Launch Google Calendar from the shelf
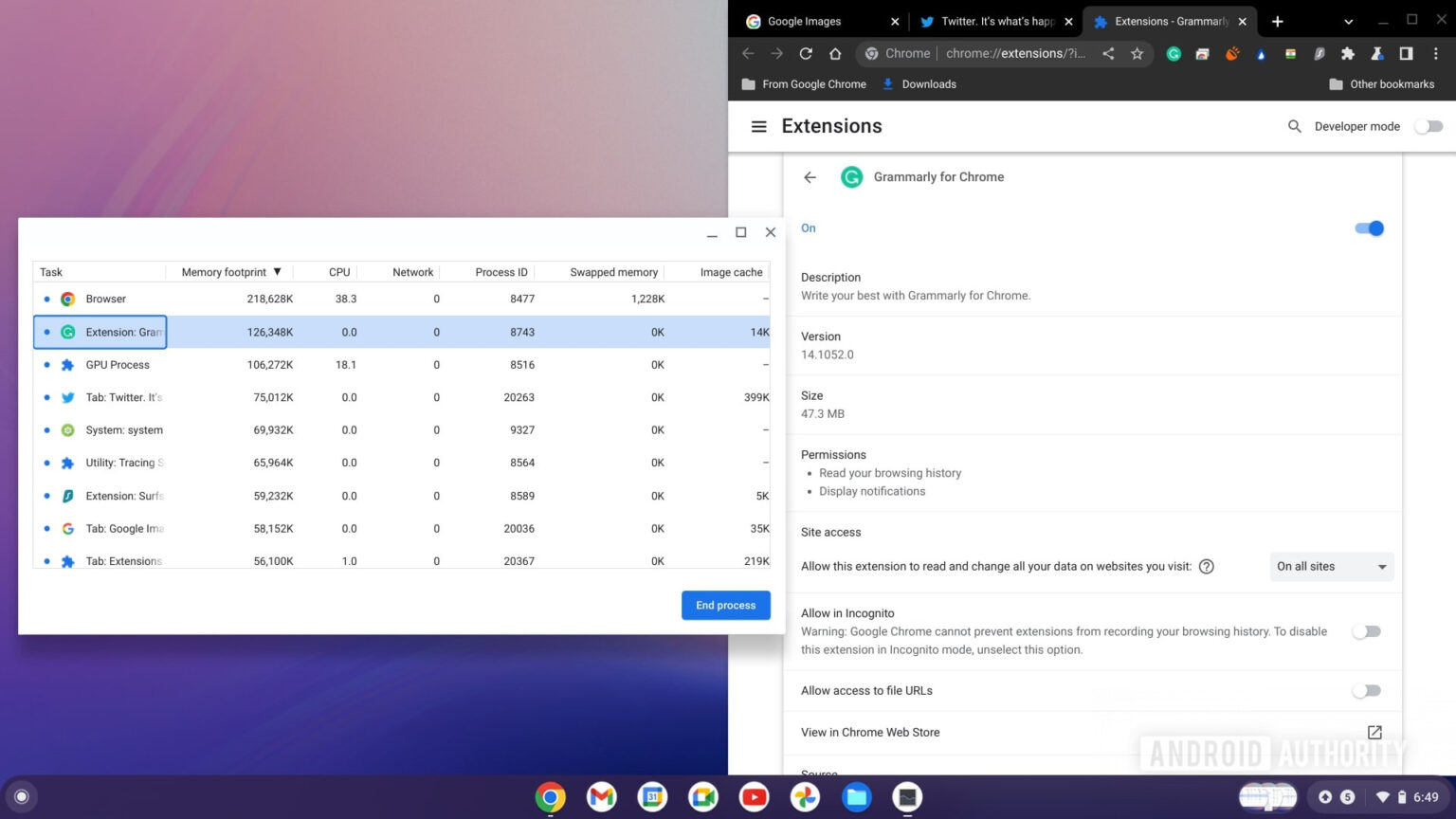This screenshot has height=819, width=1456. 652,797
